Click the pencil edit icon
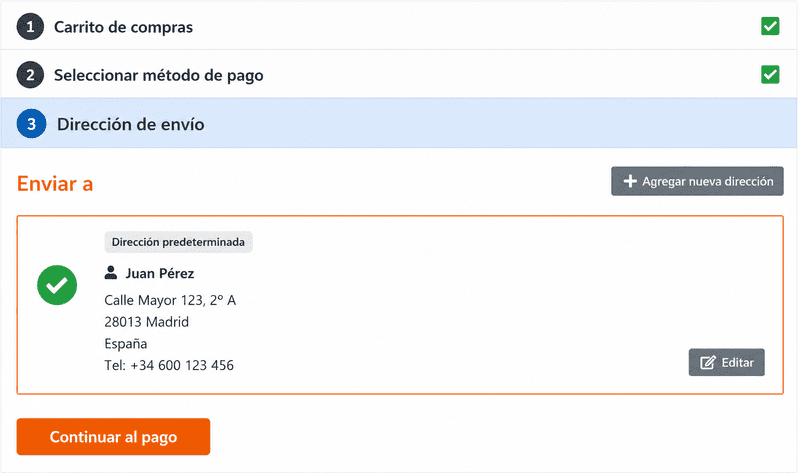800x473 pixels. pos(708,363)
